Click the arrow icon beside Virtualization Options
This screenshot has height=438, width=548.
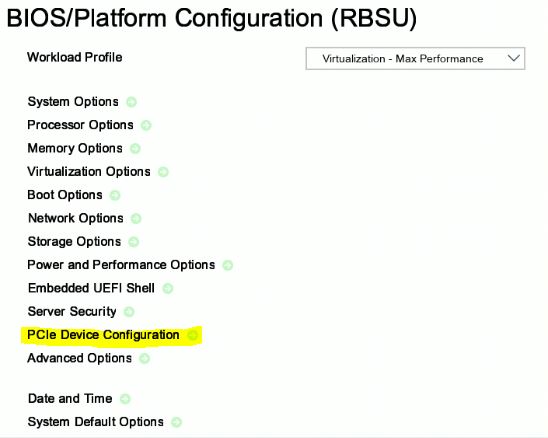163,172
